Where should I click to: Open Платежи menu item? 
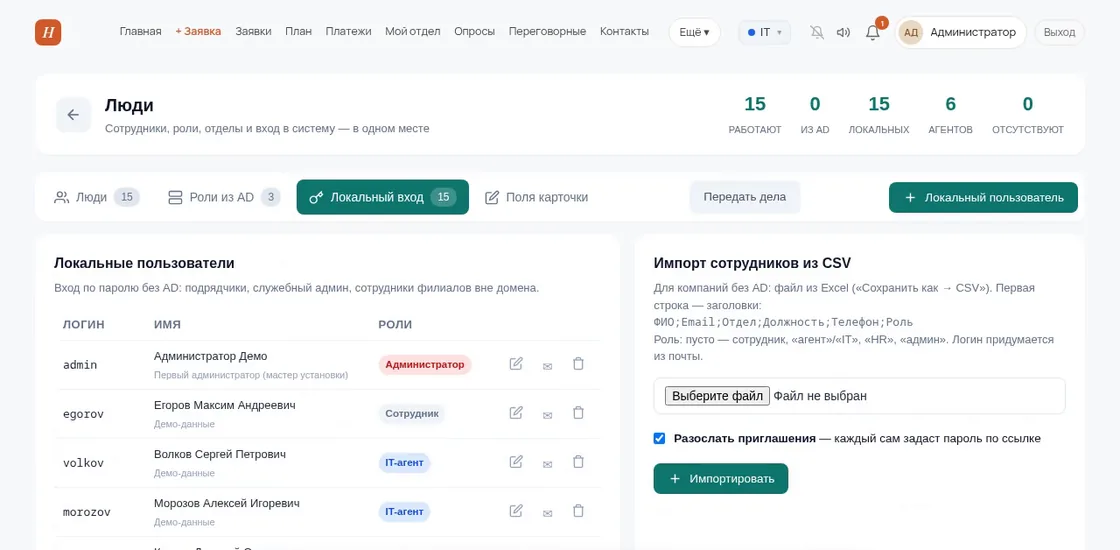click(349, 31)
